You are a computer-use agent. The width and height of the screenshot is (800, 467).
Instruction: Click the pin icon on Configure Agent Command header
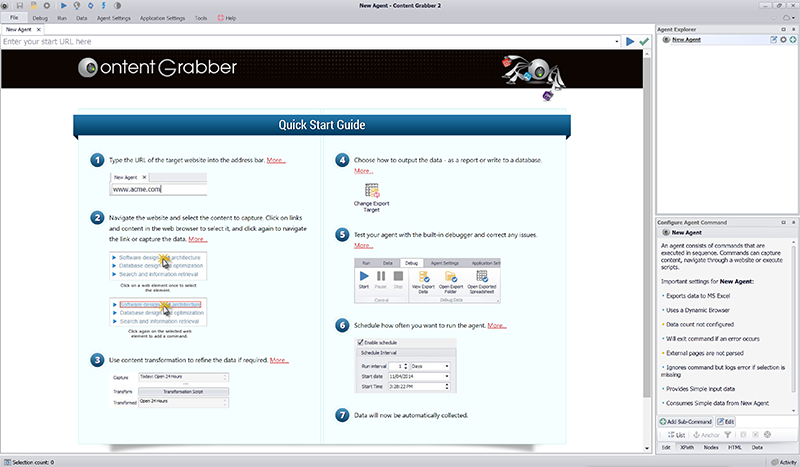(793, 223)
